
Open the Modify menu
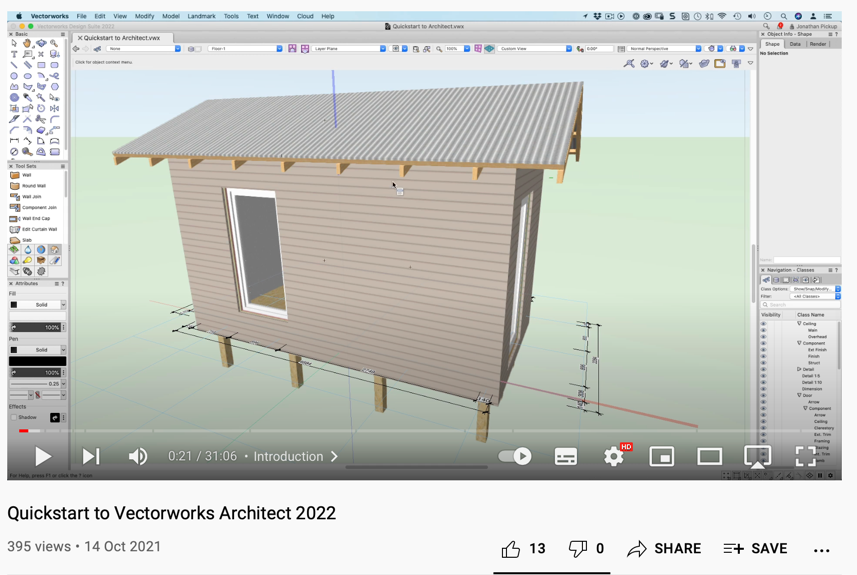(x=144, y=16)
